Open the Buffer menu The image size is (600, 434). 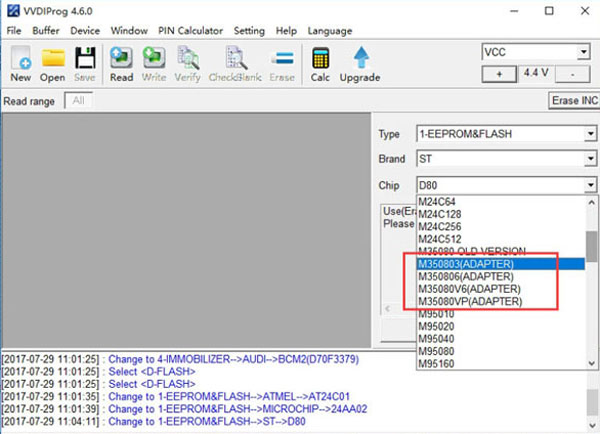(46, 31)
